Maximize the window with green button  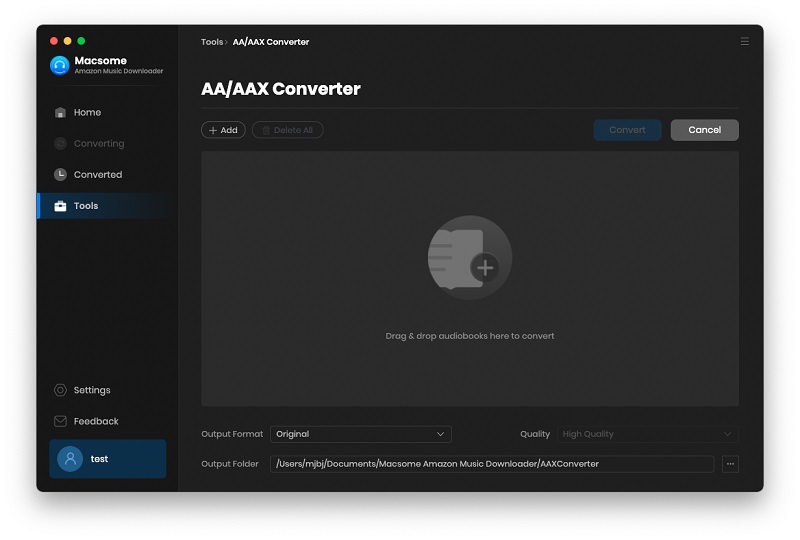pos(81,41)
